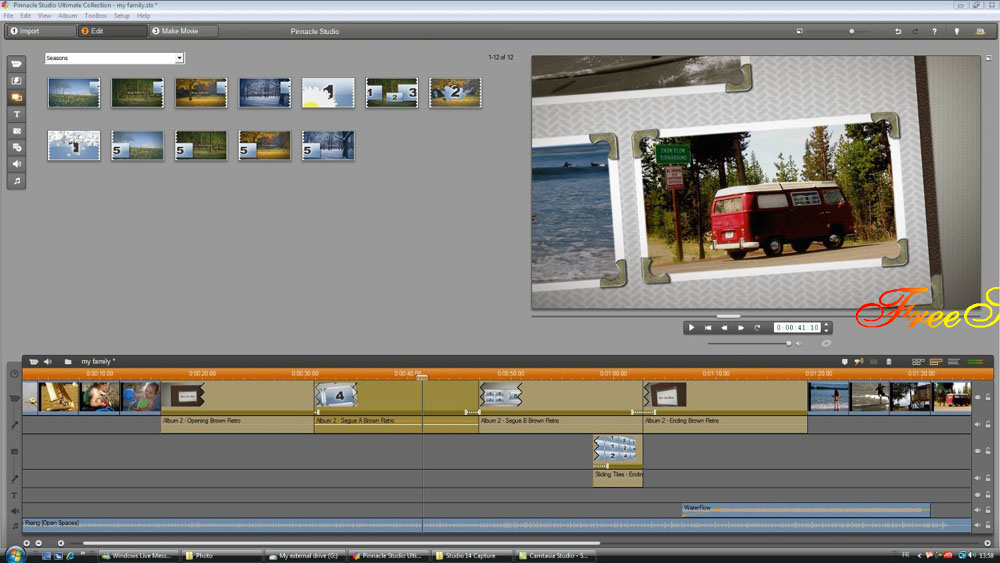Open the Setup menu
The height and width of the screenshot is (563, 1000).
pyautogui.click(x=122, y=15)
